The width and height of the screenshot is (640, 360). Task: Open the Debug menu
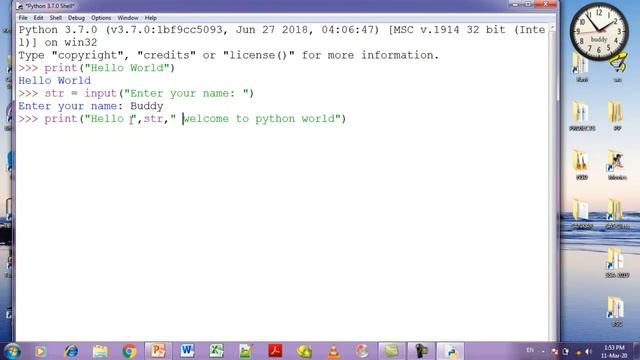pos(76,18)
